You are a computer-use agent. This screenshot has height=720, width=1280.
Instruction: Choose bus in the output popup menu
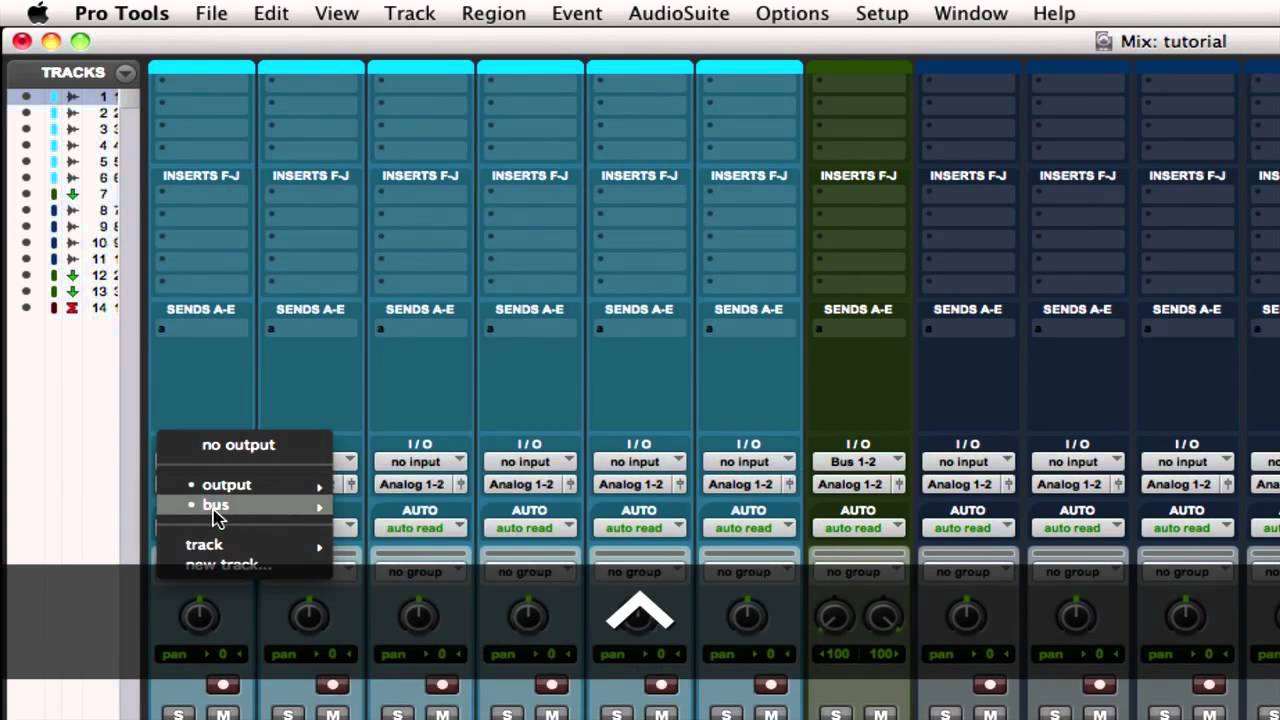(x=243, y=505)
